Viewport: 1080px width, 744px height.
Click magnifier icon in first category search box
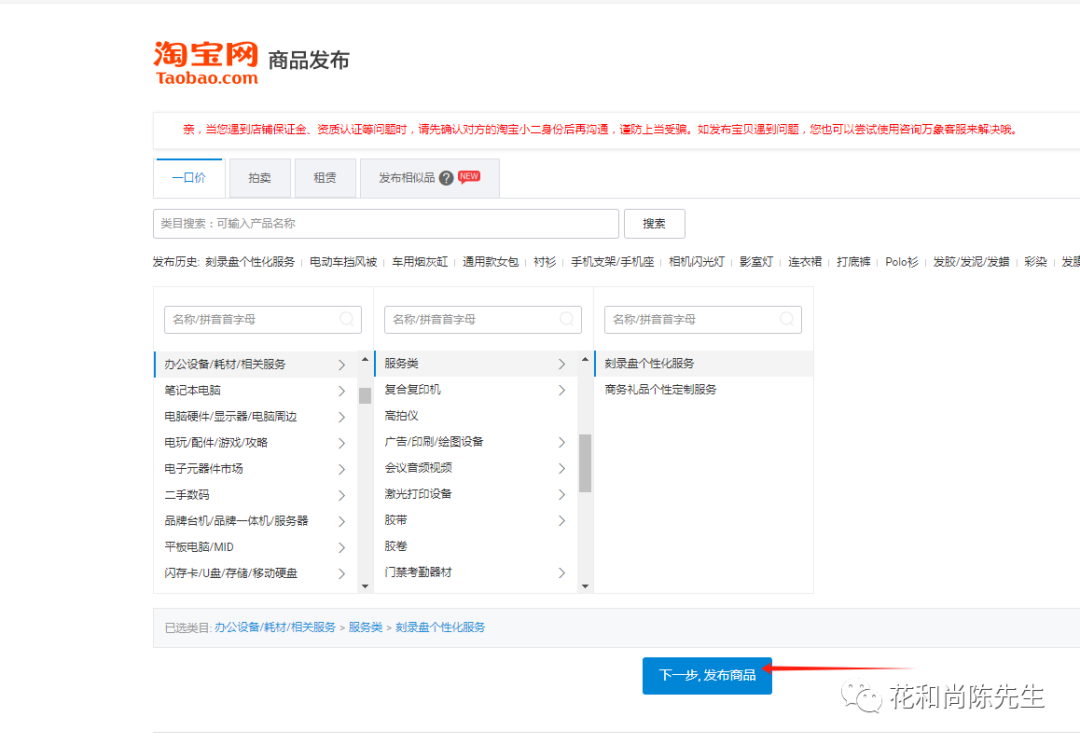[348, 318]
